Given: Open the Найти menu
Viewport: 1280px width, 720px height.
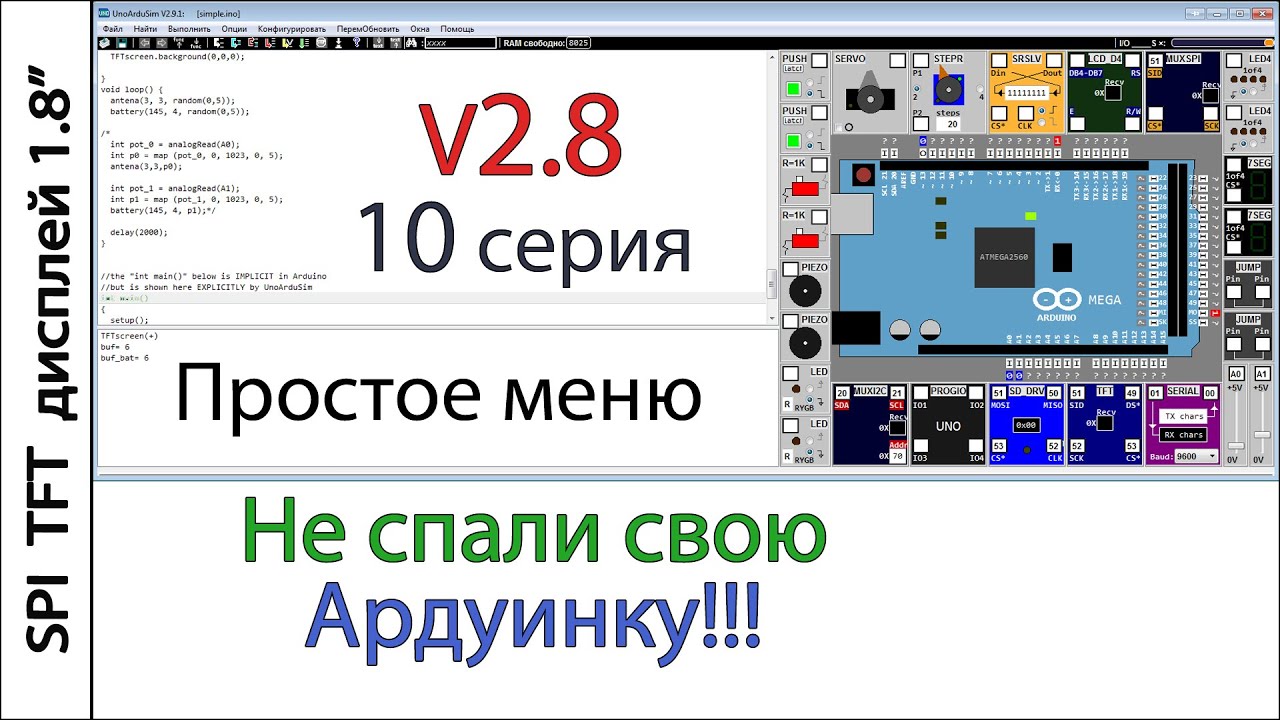Looking at the screenshot, I should click(x=145, y=29).
